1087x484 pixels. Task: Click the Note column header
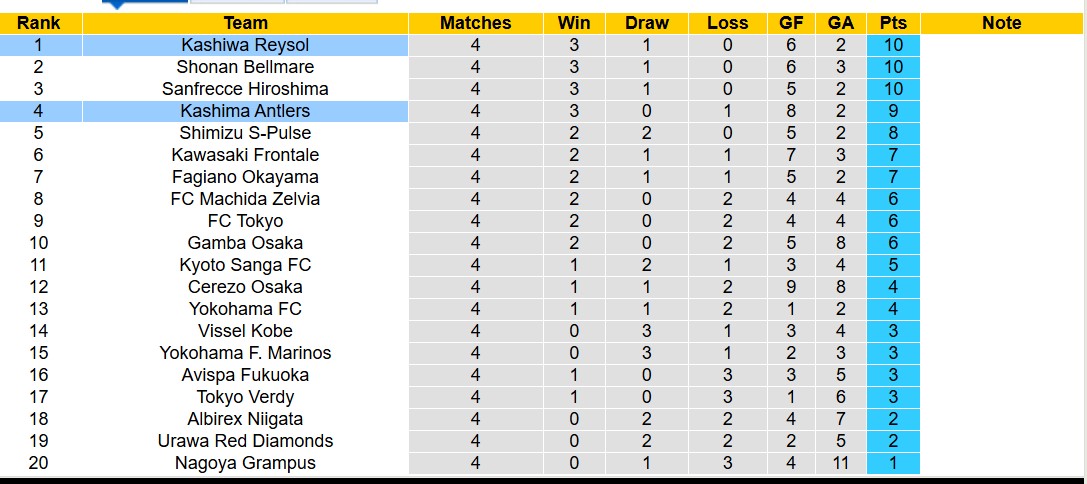tap(1001, 23)
